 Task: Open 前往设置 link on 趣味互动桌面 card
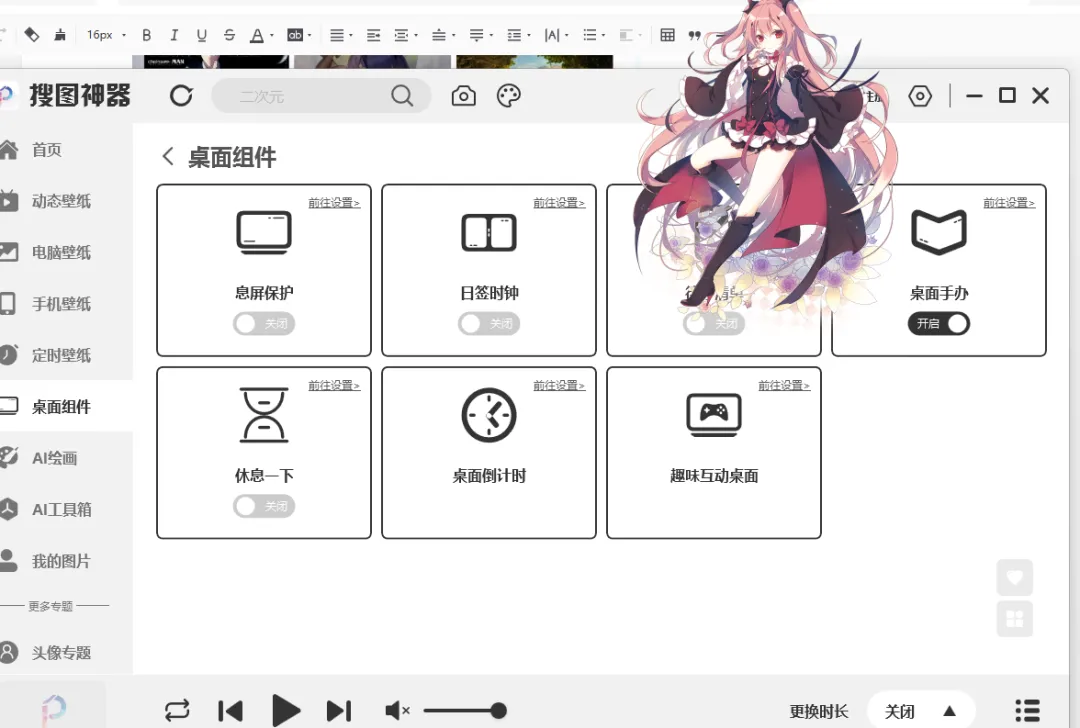point(785,385)
